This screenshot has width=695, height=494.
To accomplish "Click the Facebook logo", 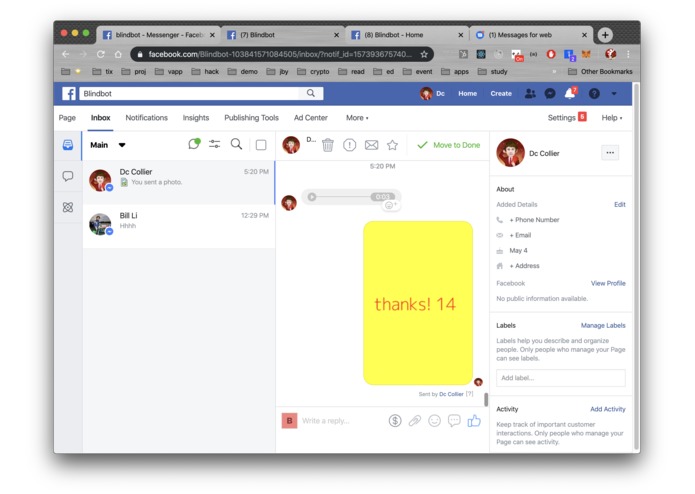I will (69, 93).
